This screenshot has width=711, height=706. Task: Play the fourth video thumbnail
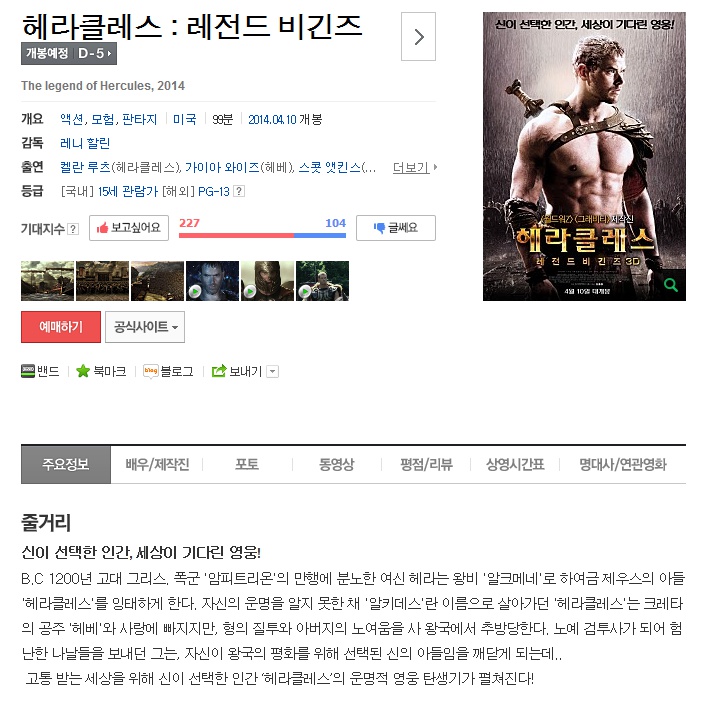212,281
